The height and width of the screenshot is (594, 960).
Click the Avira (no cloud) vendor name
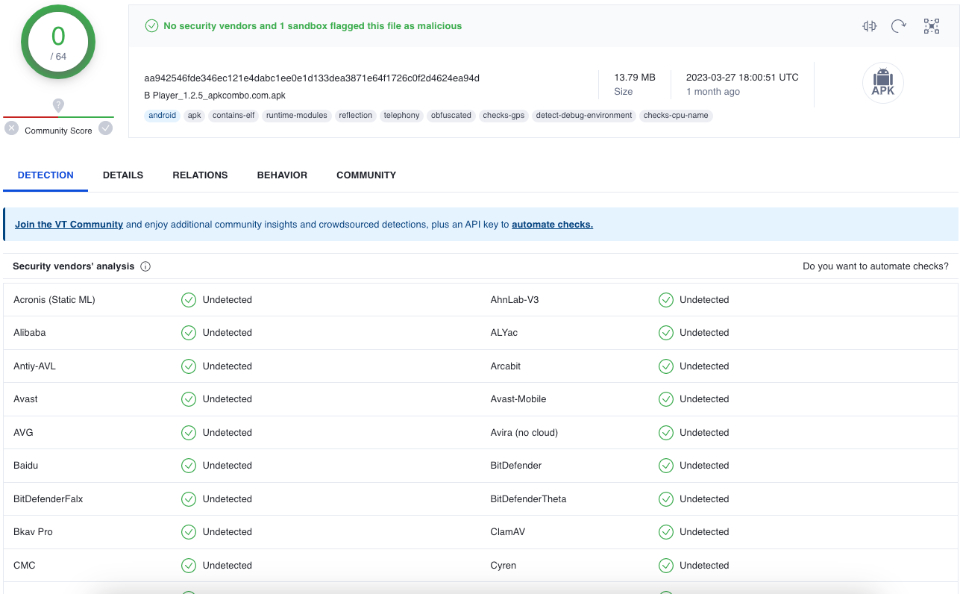click(524, 432)
